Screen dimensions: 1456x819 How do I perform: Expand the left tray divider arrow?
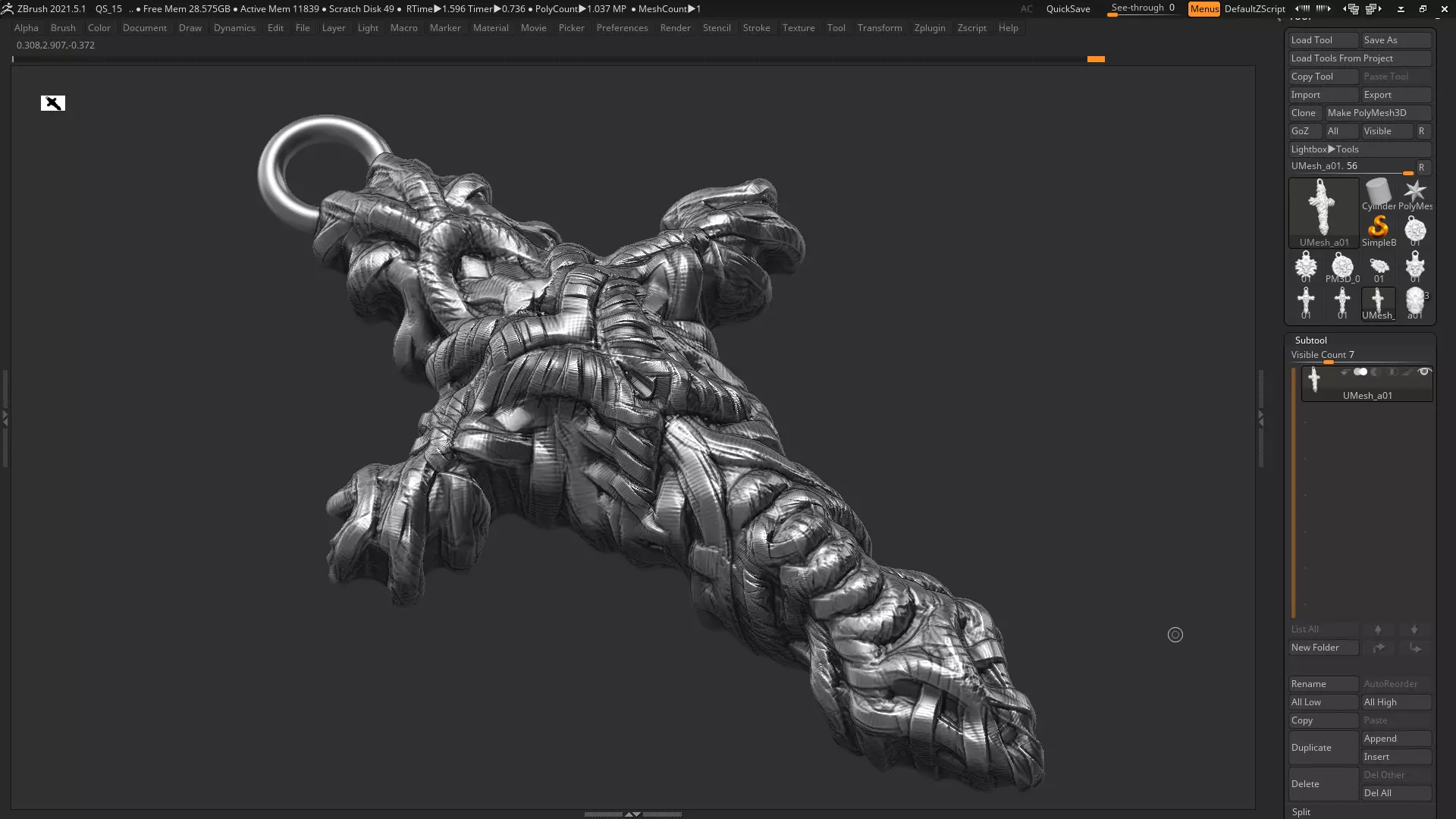point(5,418)
